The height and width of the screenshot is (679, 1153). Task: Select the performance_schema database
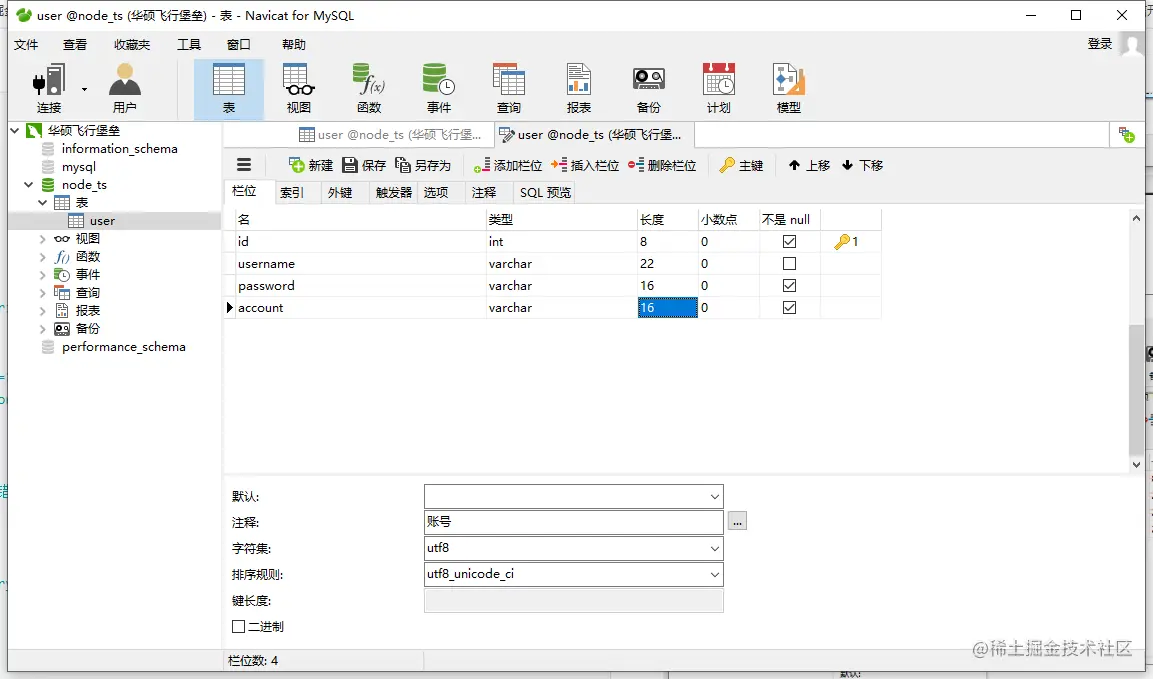tap(124, 346)
